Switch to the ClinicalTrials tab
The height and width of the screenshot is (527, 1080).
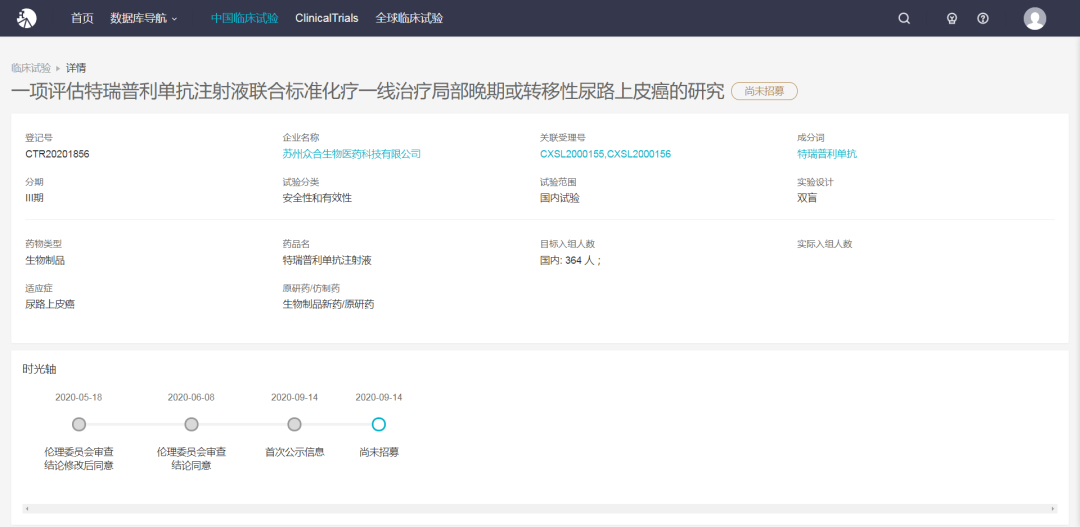point(326,19)
